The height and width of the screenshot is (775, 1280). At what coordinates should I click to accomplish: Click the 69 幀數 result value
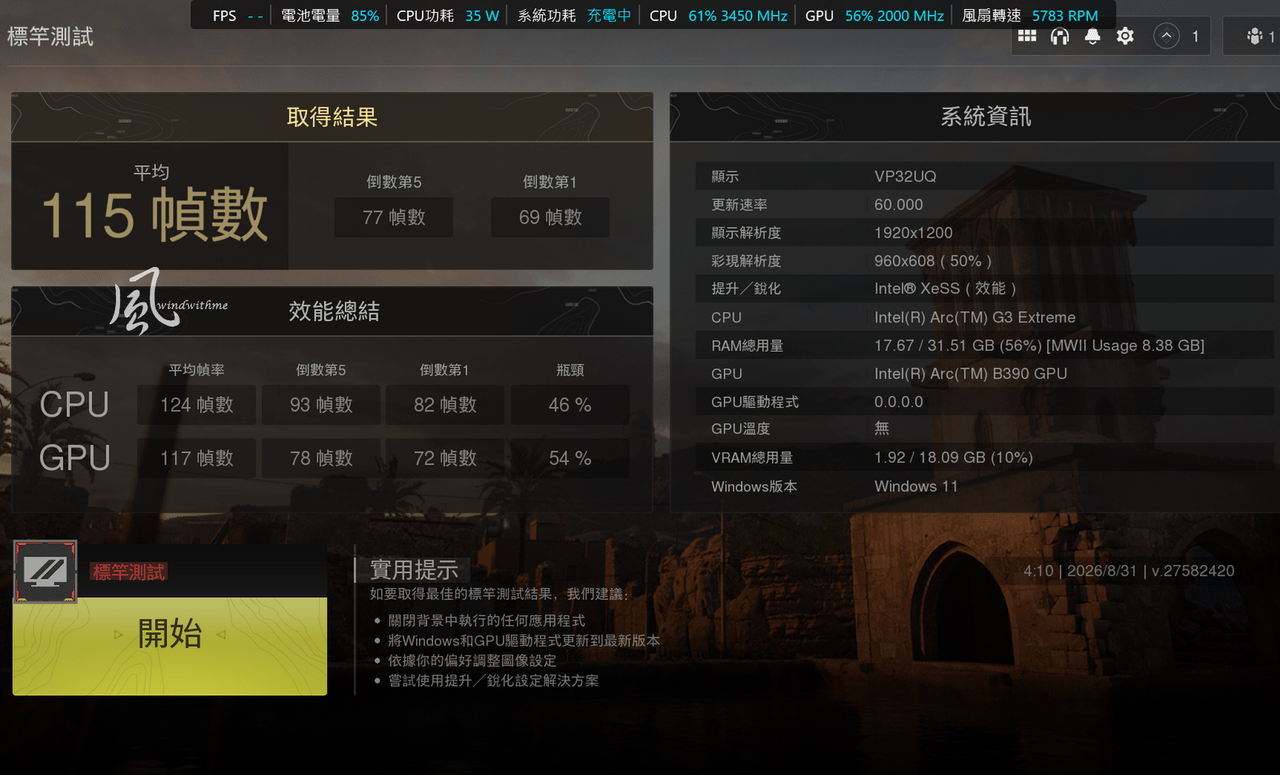[550, 217]
